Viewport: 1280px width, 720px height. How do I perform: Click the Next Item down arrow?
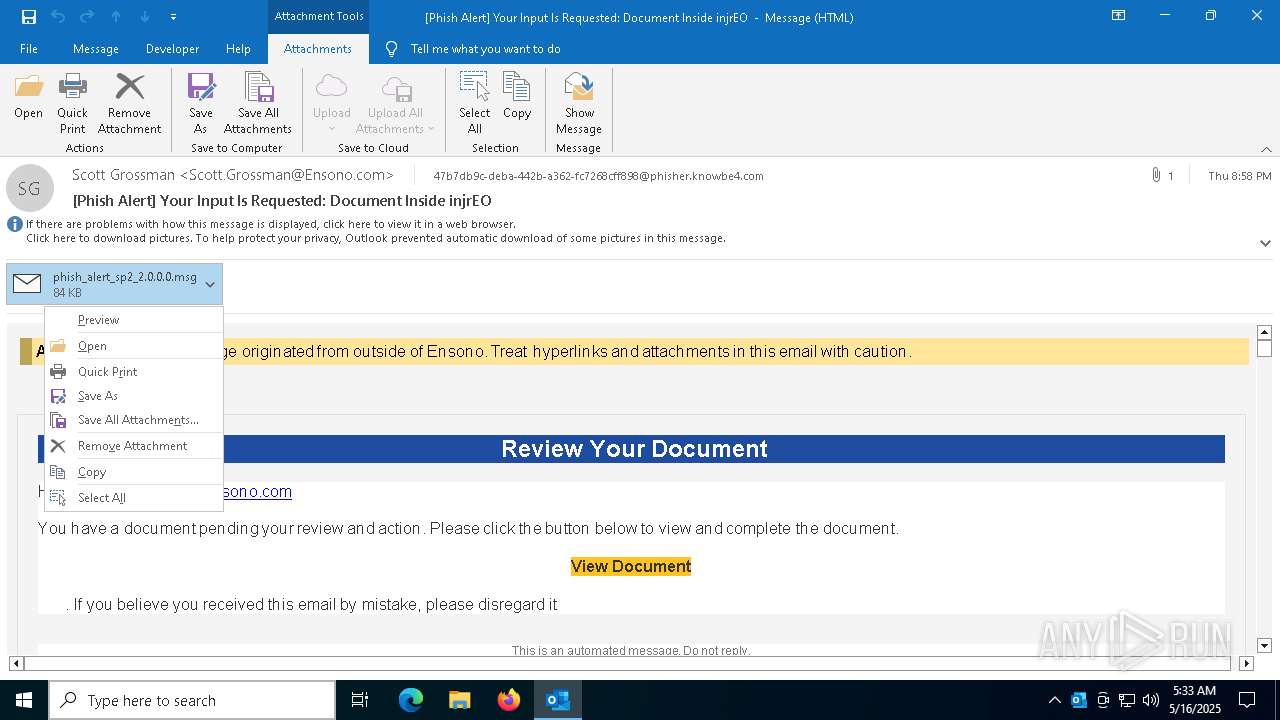coord(145,16)
